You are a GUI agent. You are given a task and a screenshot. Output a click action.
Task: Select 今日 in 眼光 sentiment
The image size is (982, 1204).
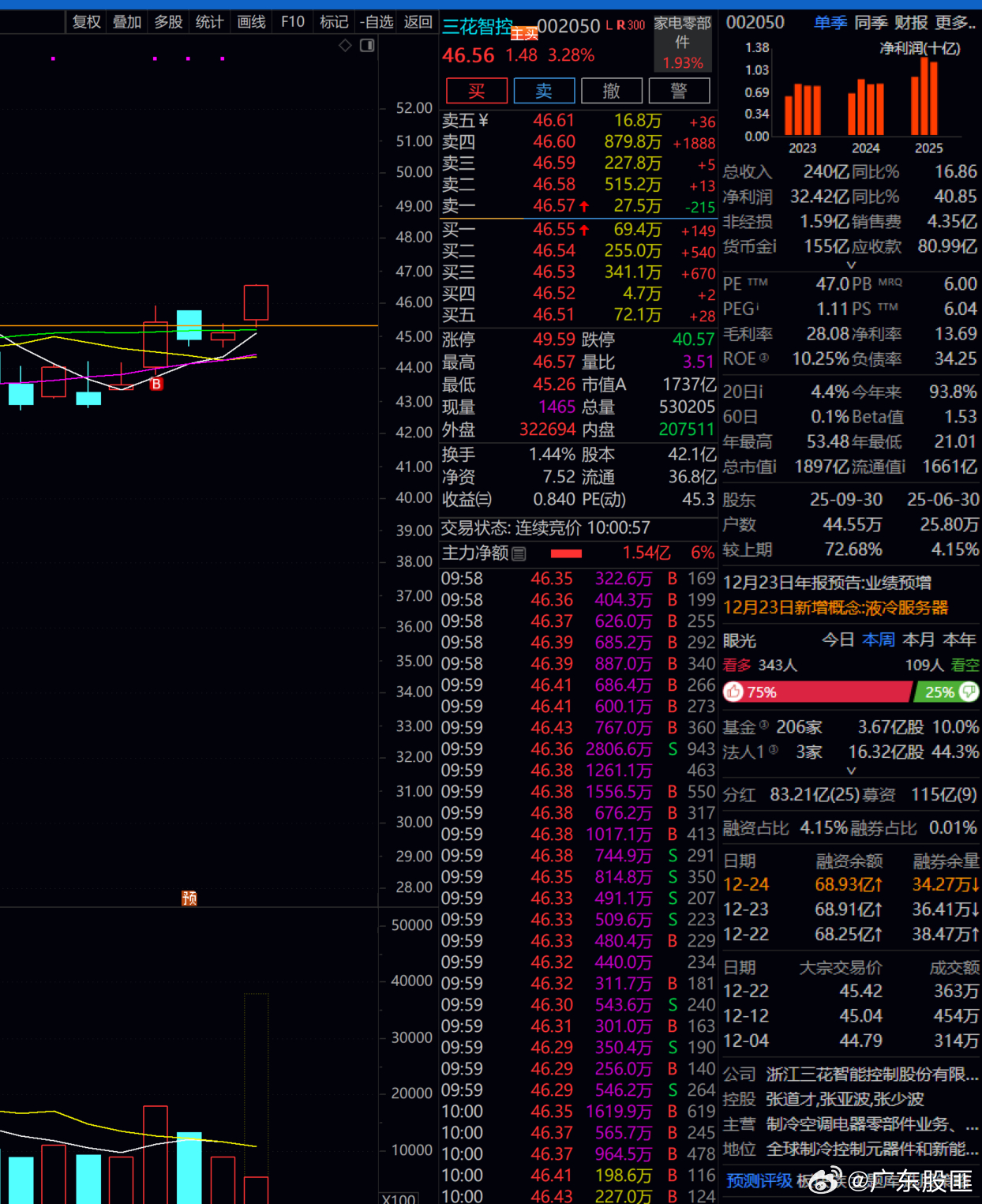coord(838,640)
